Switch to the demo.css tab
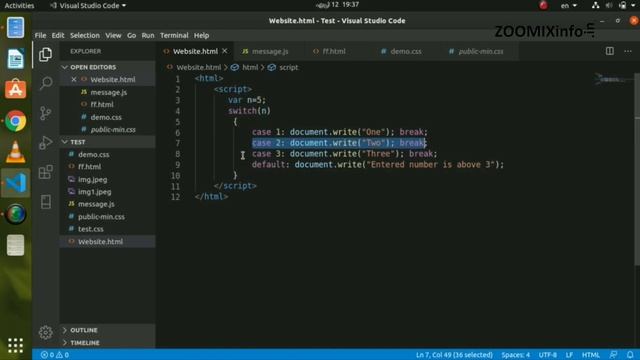This screenshot has height=360, width=640. pos(406,51)
